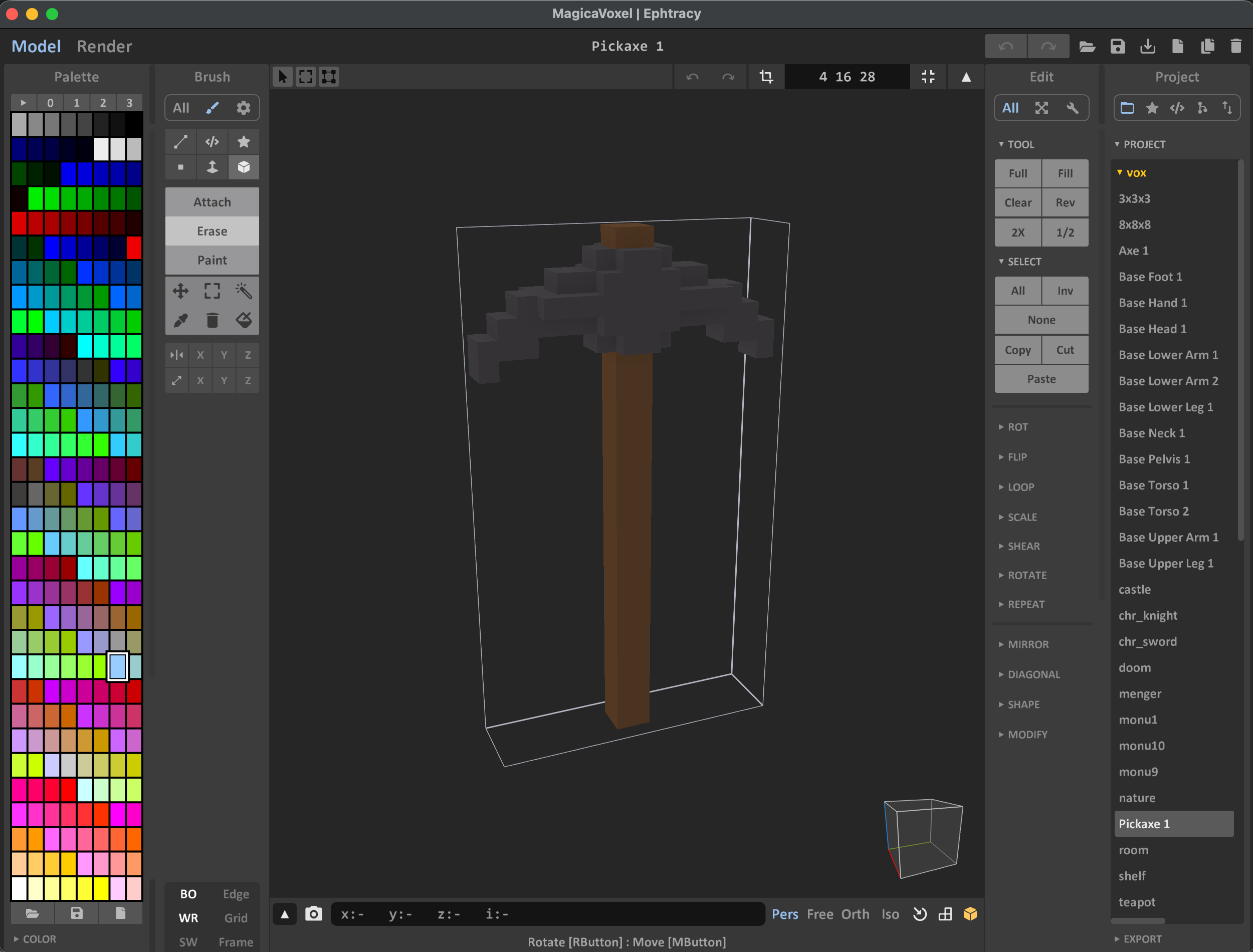Switch camera to Iso mode
This screenshot has height=952, width=1253.
point(890,914)
